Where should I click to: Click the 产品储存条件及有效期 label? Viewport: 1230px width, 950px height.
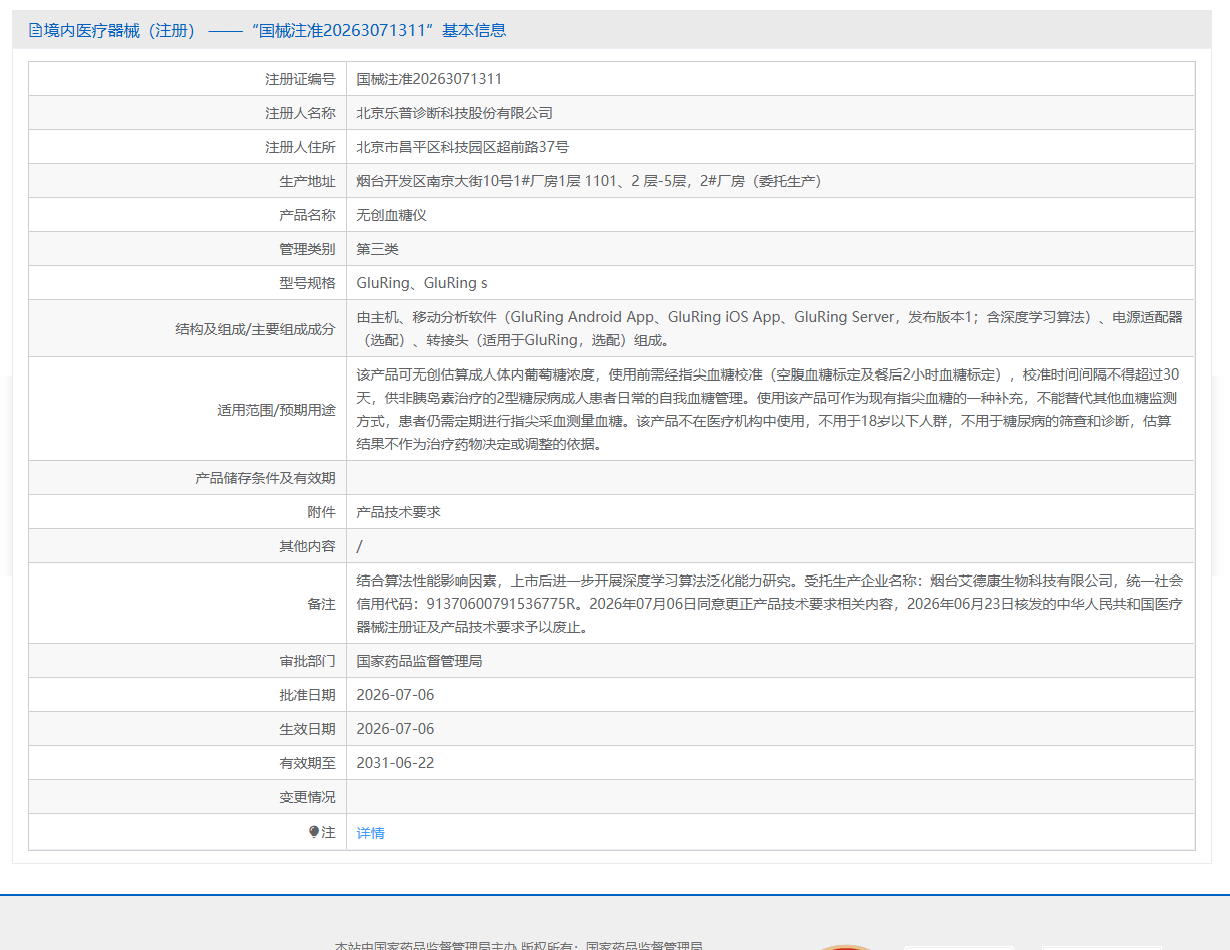click(x=265, y=478)
